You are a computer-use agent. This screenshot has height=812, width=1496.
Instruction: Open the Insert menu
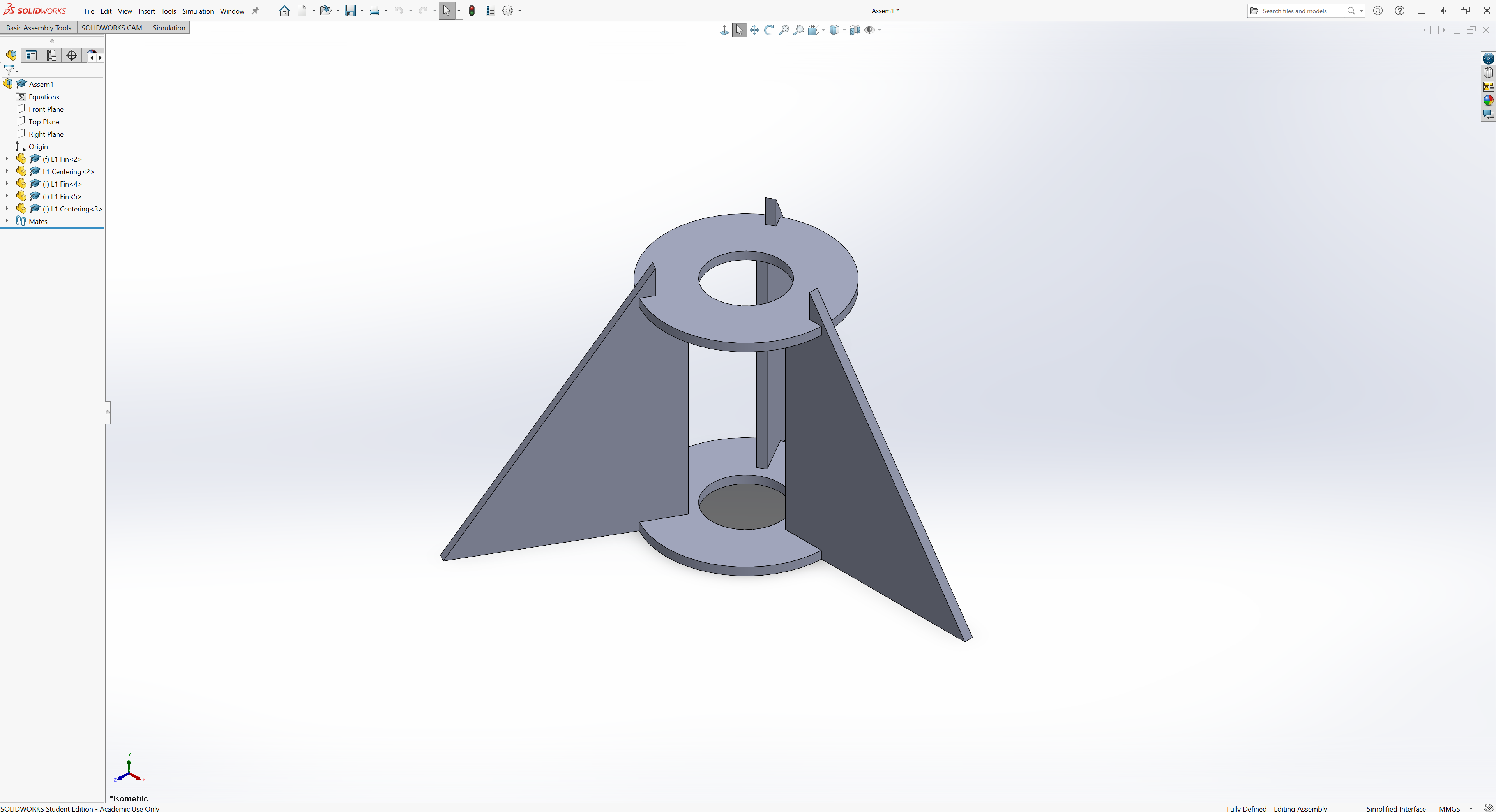tap(147, 11)
